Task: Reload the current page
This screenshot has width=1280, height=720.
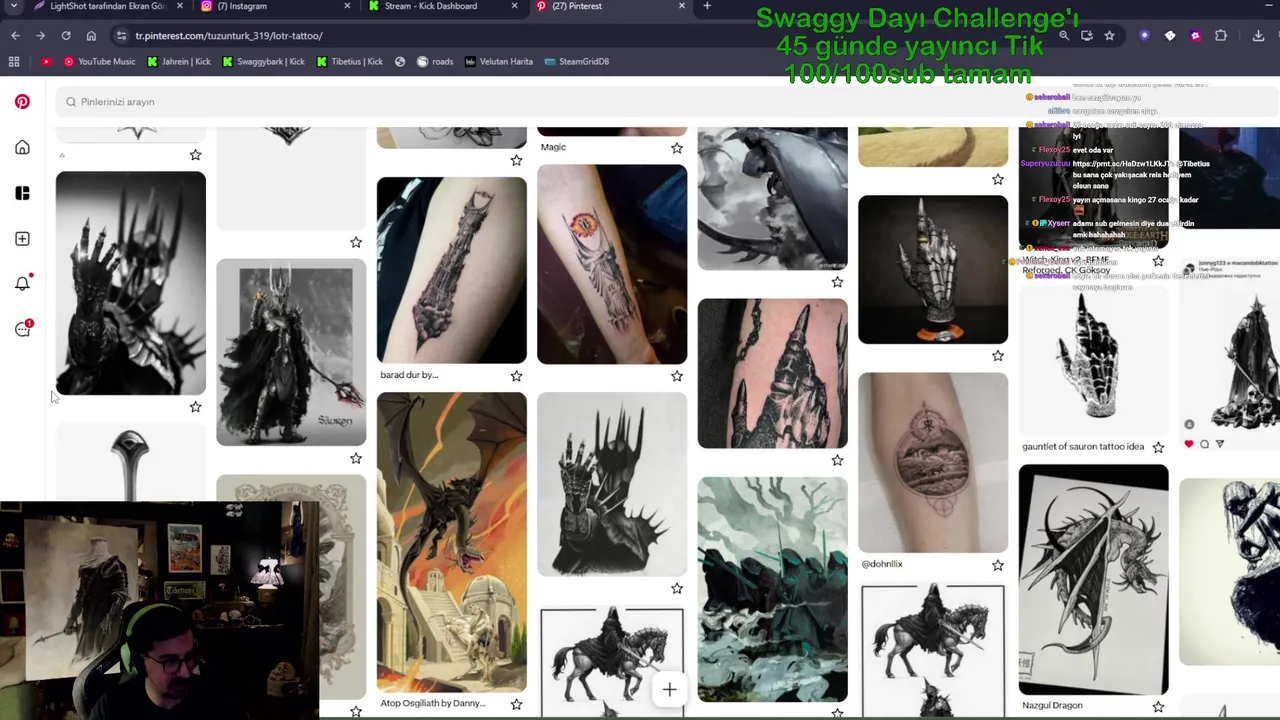Action: pos(66,36)
